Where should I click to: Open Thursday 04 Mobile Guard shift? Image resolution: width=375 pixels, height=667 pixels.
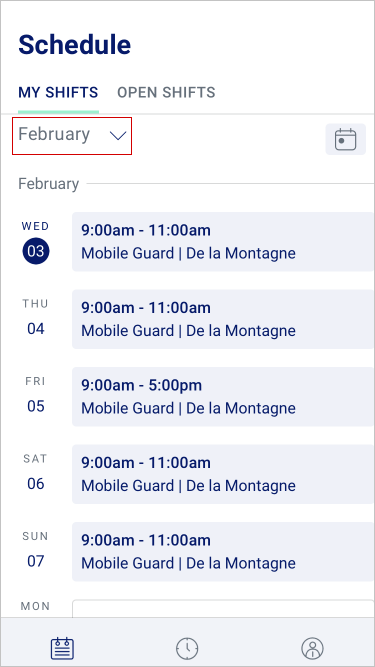click(x=223, y=319)
